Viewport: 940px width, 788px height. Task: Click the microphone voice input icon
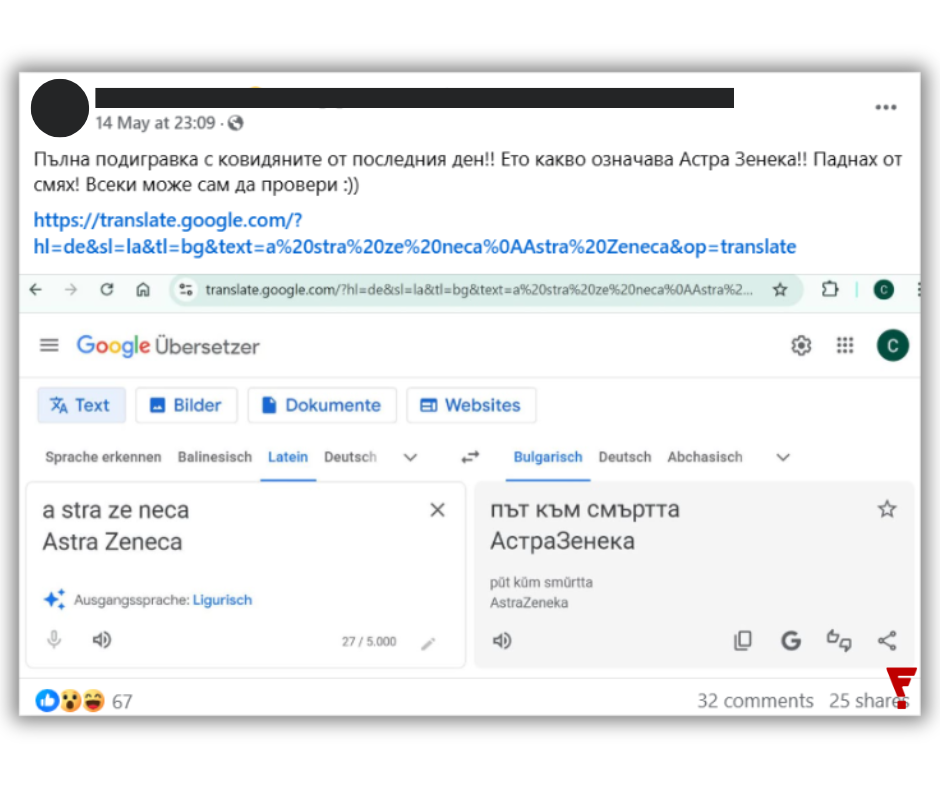point(54,640)
